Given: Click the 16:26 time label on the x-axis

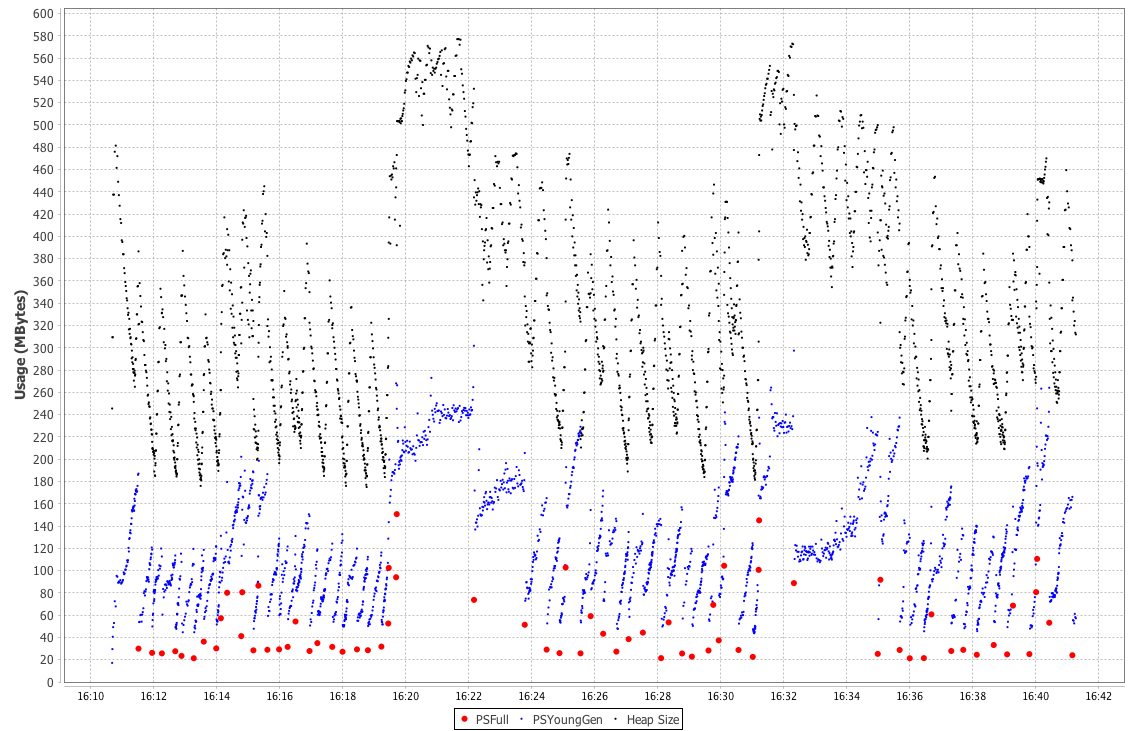Looking at the screenshot, I should click(x=595, y=697).
